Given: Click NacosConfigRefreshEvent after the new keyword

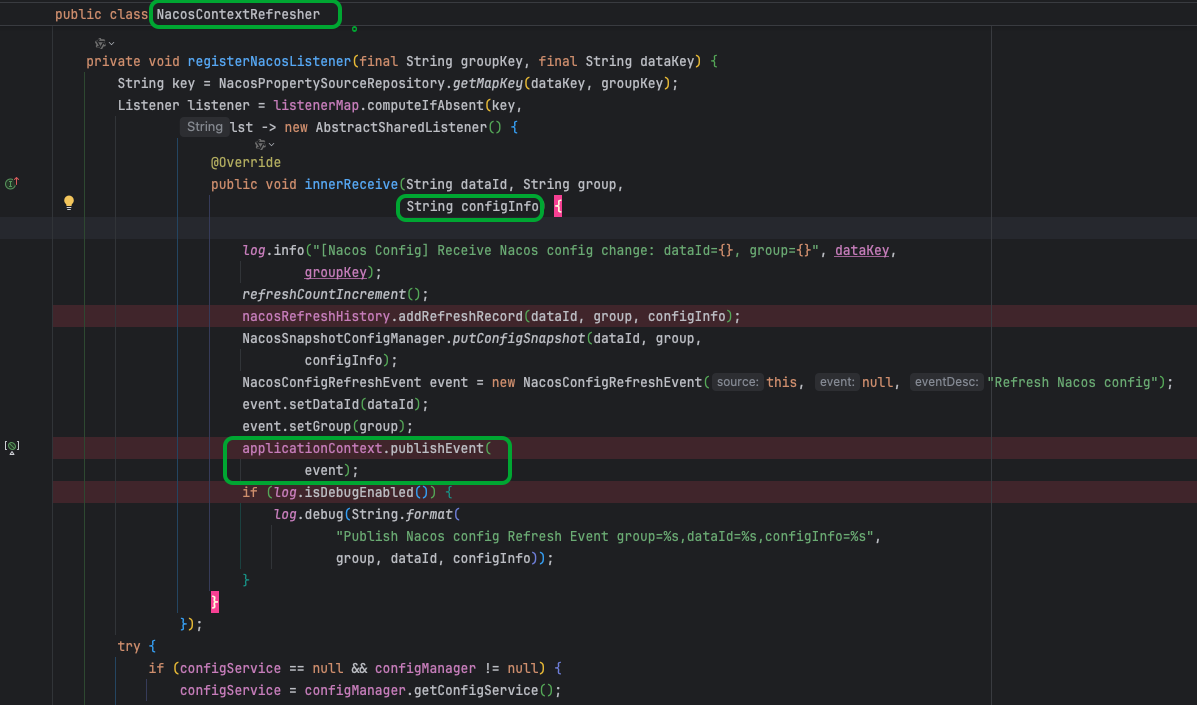Looking at the screenshot, I should pyautogui.click(x=612, y=382).
